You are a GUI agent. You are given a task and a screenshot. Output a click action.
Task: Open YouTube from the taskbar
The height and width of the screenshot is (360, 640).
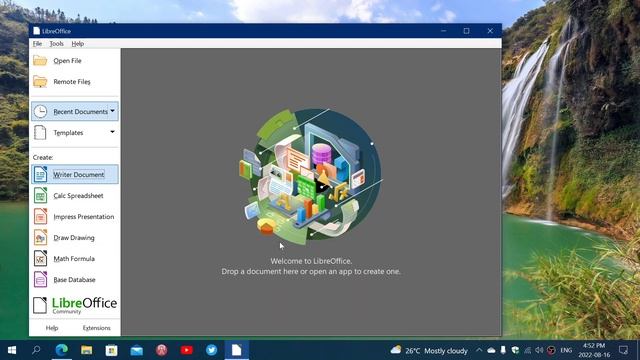(187, 350)
